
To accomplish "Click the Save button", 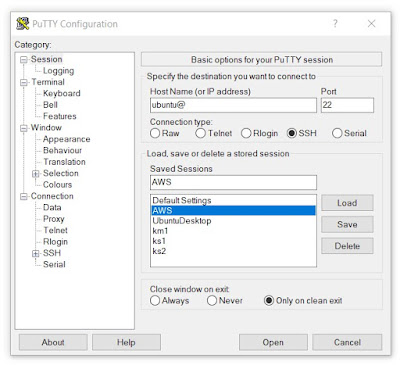I will [347, 224].
